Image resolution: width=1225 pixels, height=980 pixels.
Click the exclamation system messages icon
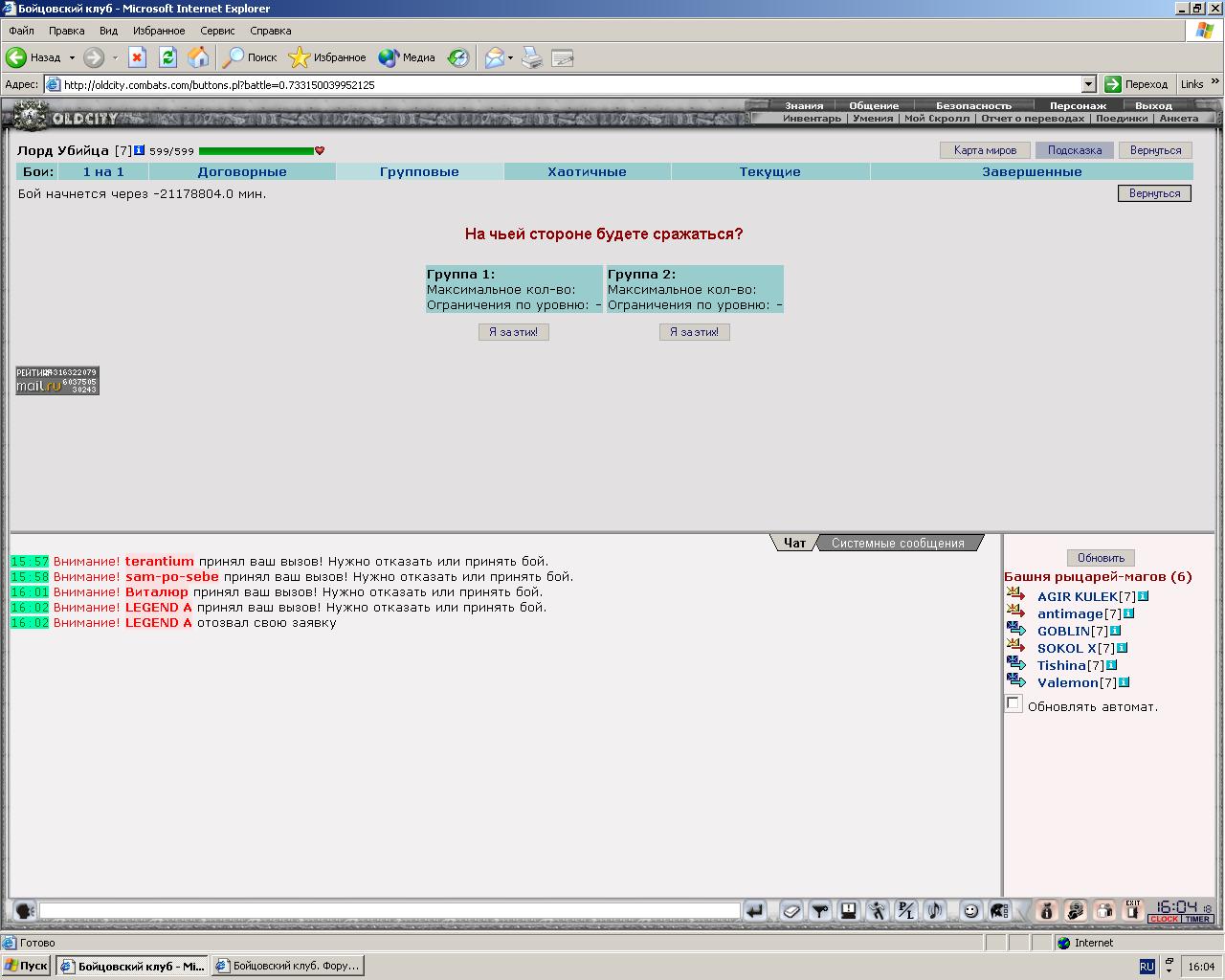pos(849,911)
